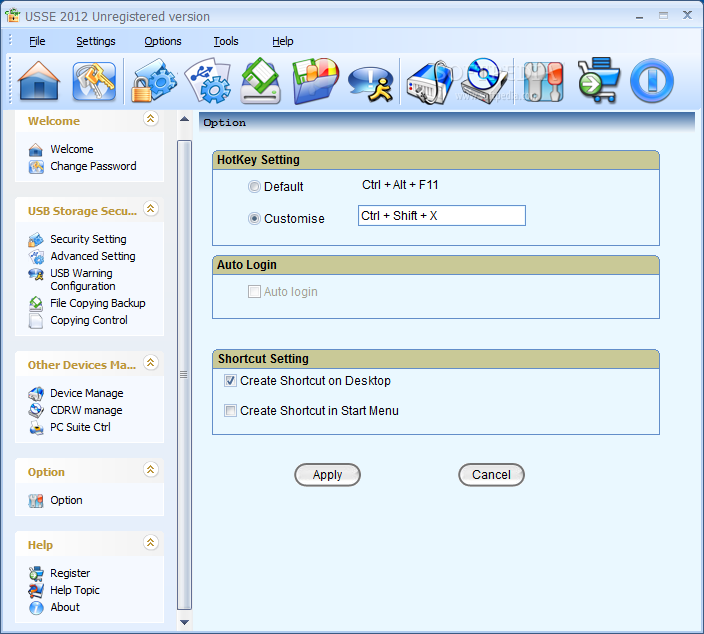Collapse the USB Storage Security sidebar group
704x634 pixels.
[150, 209]
